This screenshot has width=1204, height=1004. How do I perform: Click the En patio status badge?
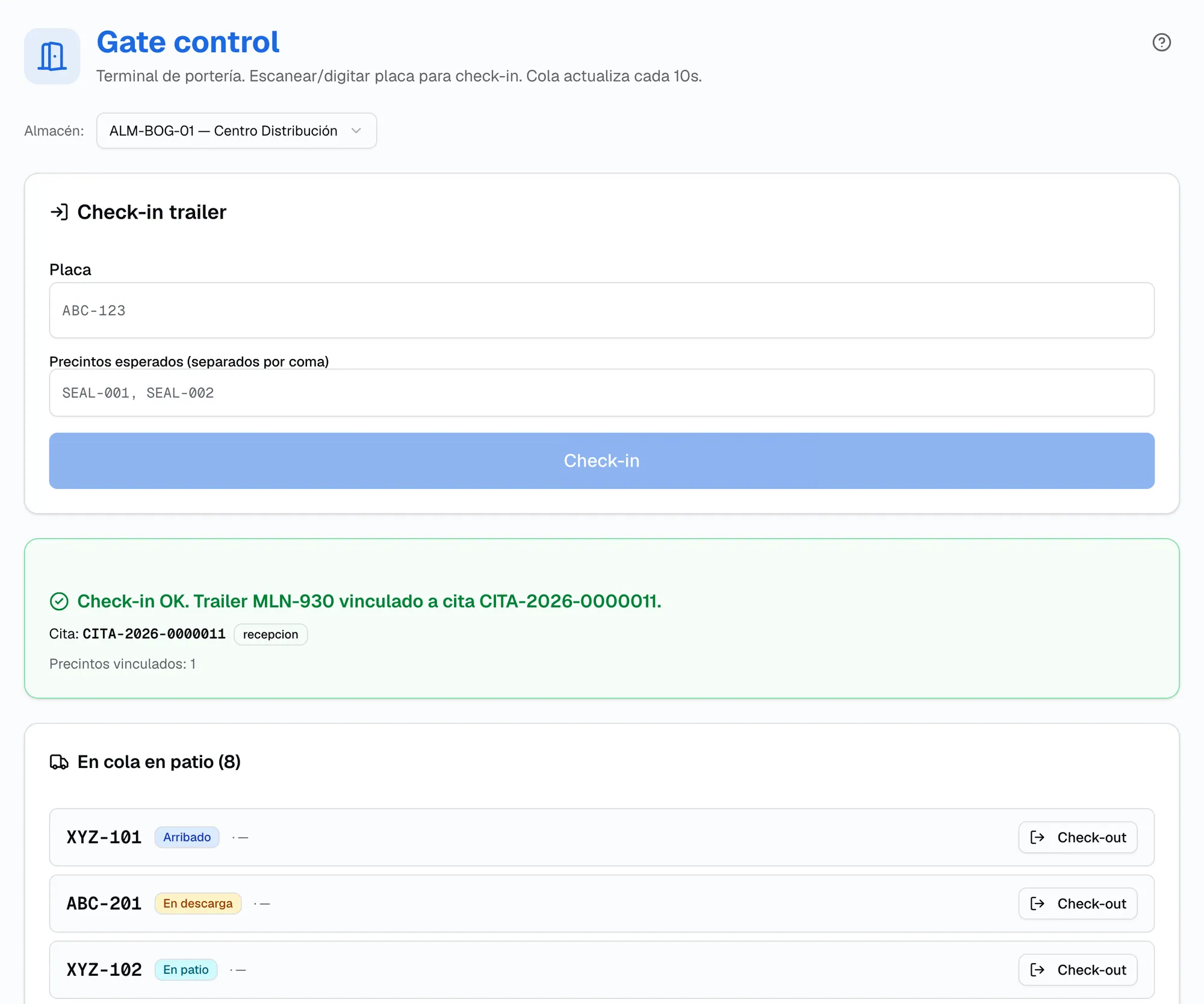(185, 970)
